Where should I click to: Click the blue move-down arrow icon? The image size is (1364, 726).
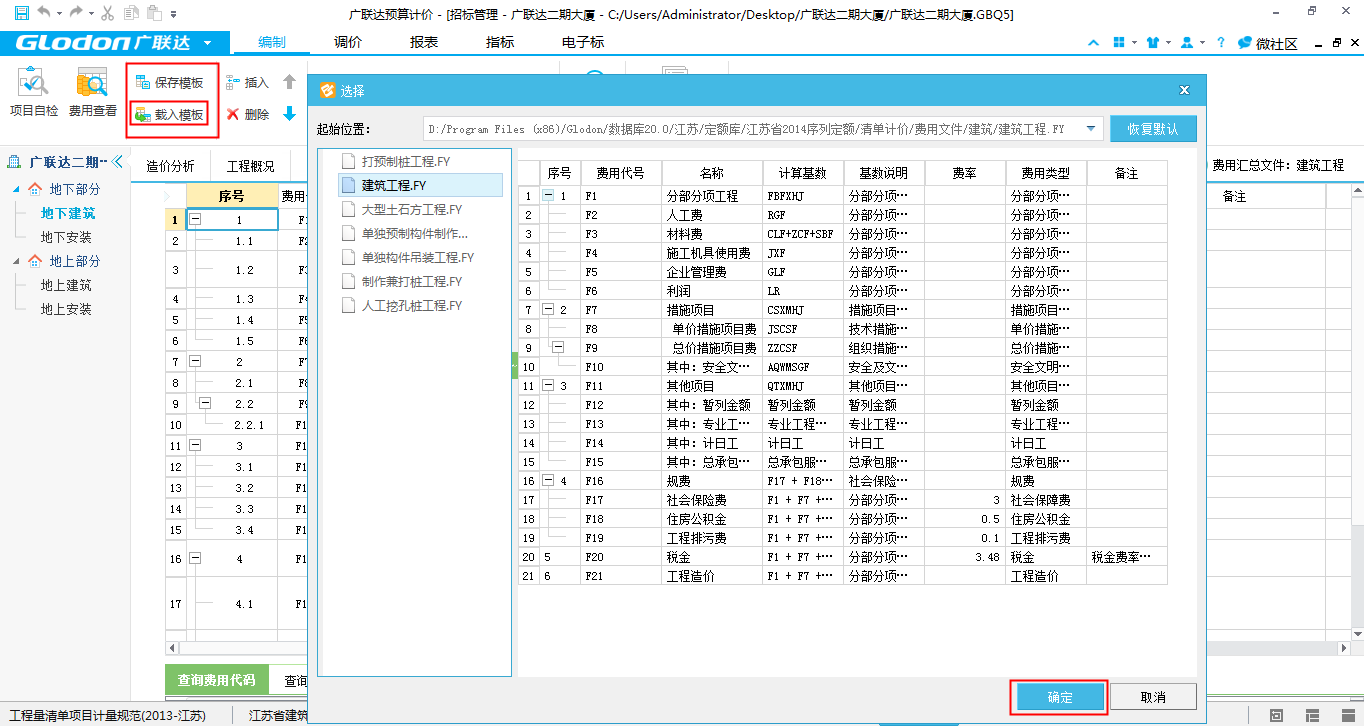(x=290, y=114)
